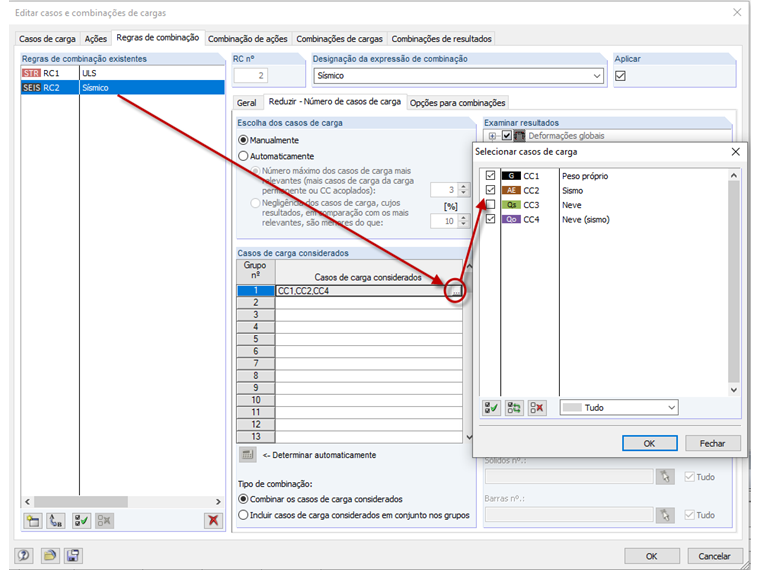Click the open folder icon at bottom
Viewport: 760px width, 570px height.
coord(49,555)
